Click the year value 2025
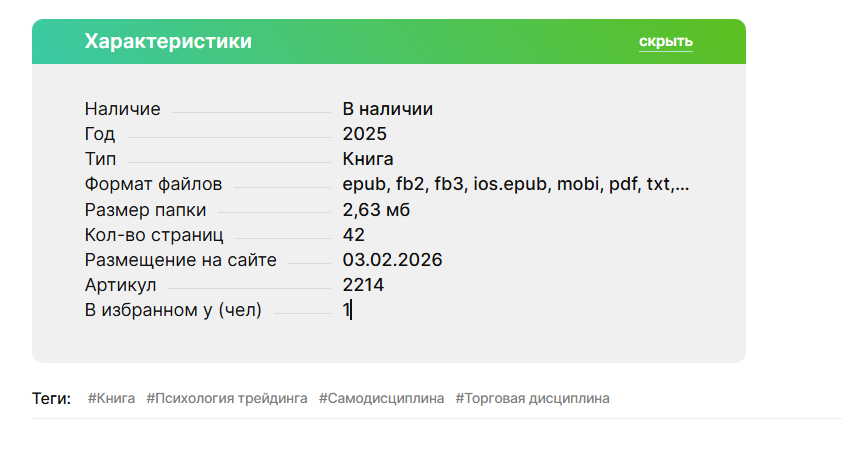The height and width of the screenshot is (449, 842). [x=364, y=134]
